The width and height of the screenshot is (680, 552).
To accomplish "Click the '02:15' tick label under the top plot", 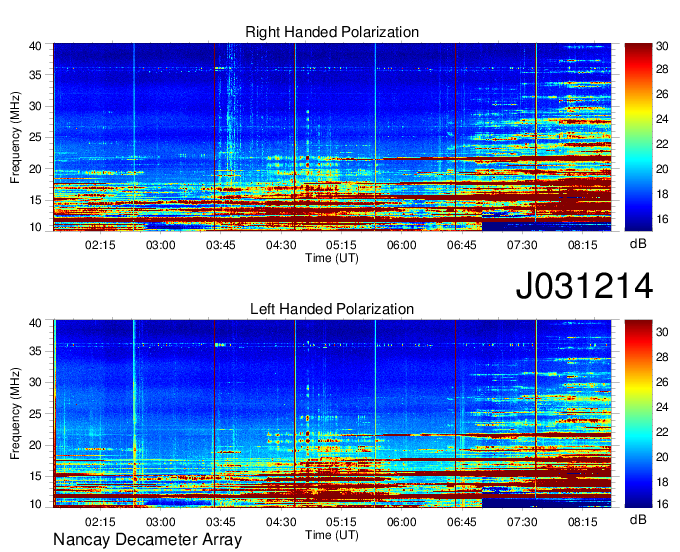I will pos(100,245).
